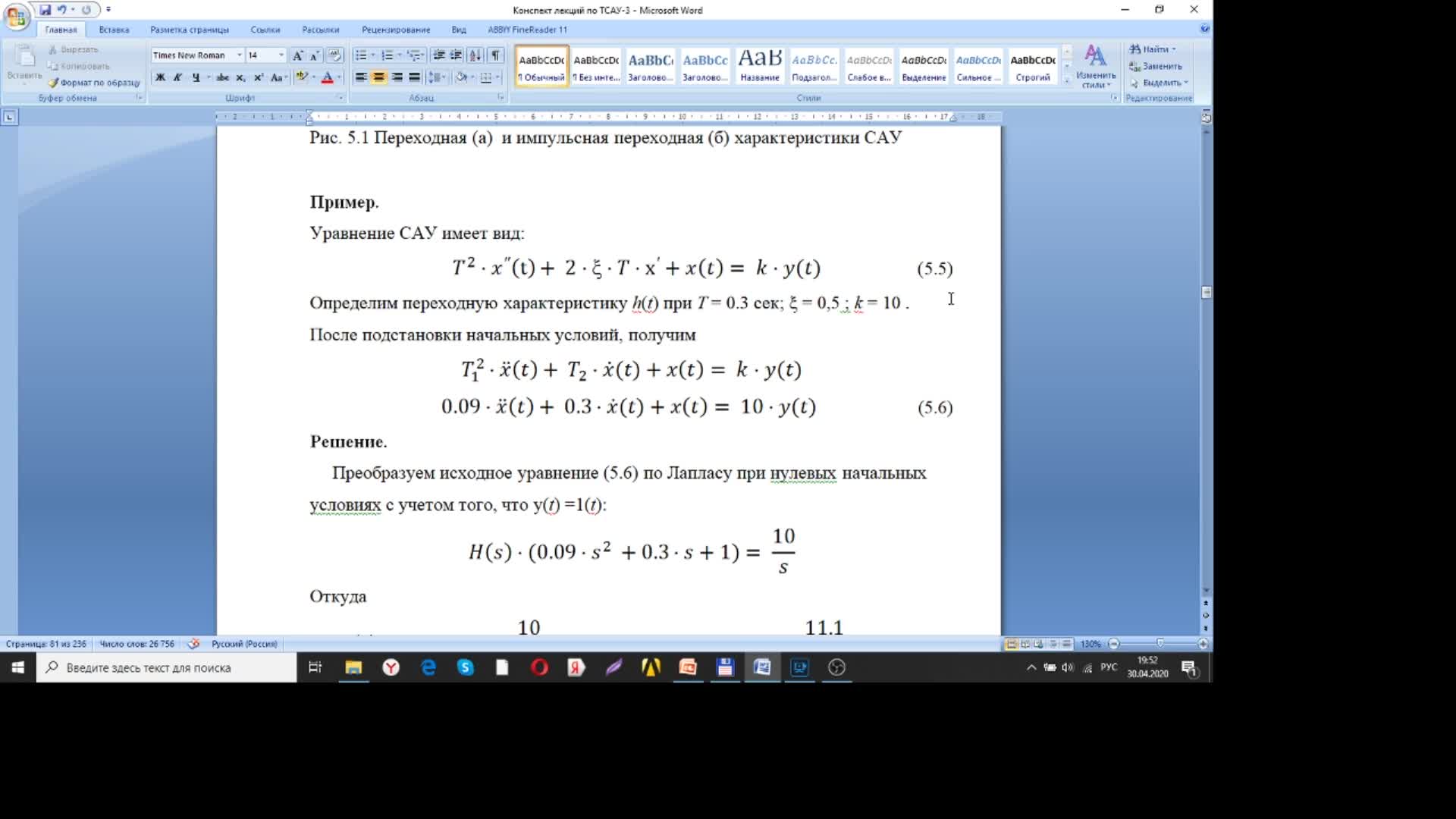Open Word help question mark icon
The width and height of the screenshot is (1456, 819).
click(x=1205, y=29)
